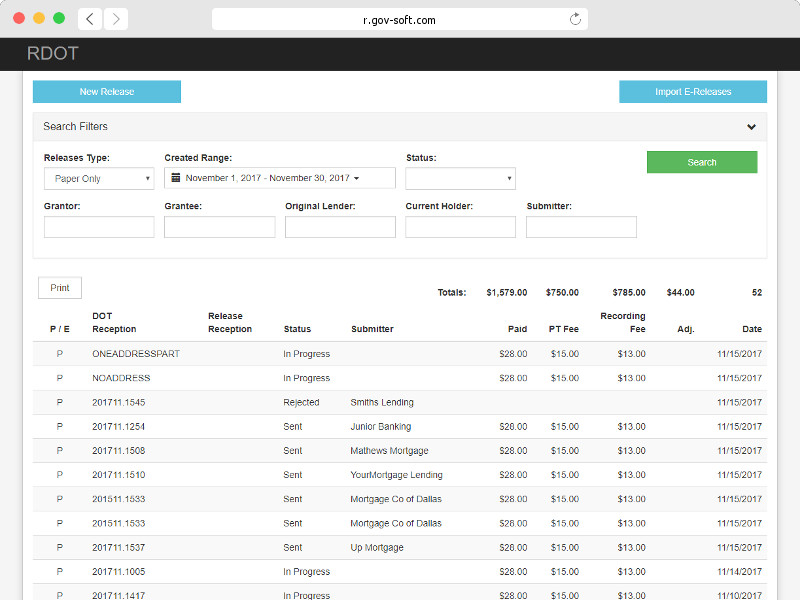This screenshot has height=600, width=800.
Task: Select DOT reception 201711.1005
Action: tap(118, 571)
